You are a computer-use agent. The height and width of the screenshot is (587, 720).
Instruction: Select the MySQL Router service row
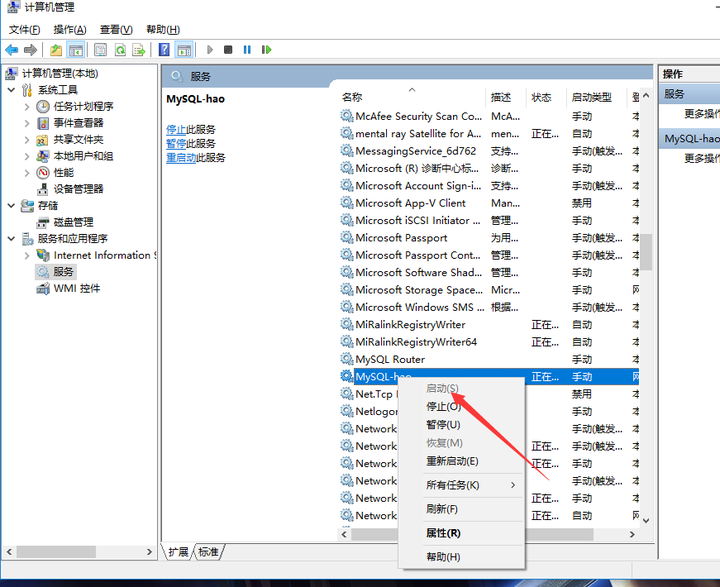click(x=489, y=360)
